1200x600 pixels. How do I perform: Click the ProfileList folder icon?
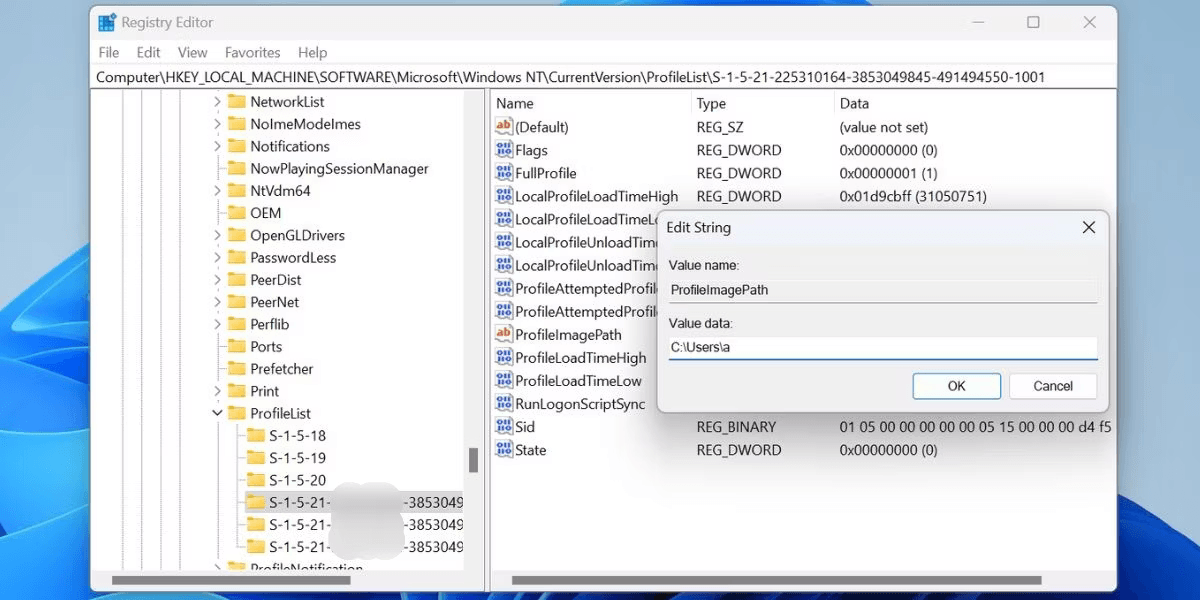[x=236, y=412]
